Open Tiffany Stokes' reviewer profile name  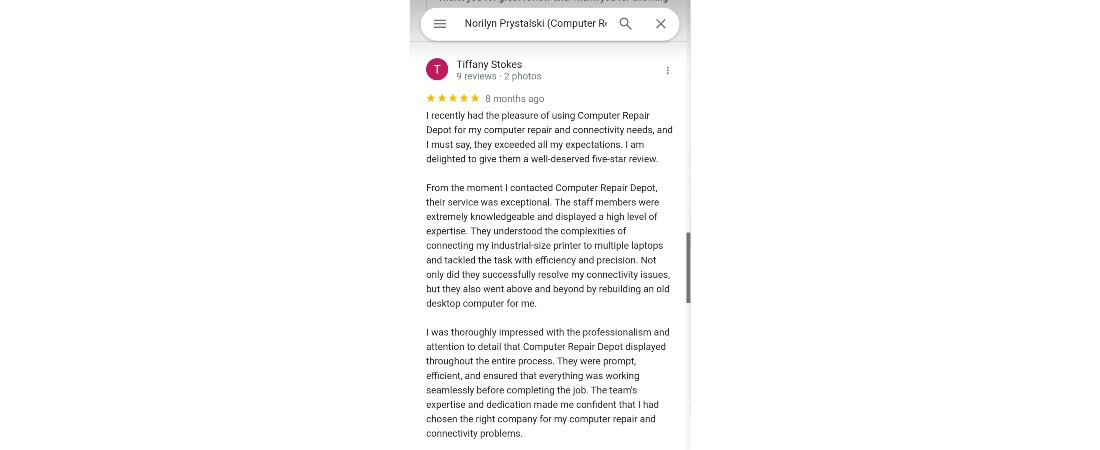489,64
